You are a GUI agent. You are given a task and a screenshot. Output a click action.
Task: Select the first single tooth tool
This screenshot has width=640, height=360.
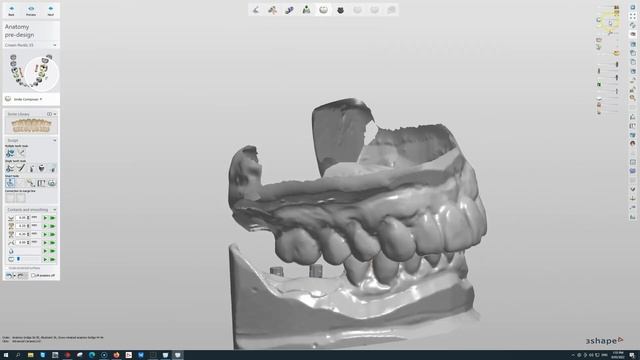[10, 168]
